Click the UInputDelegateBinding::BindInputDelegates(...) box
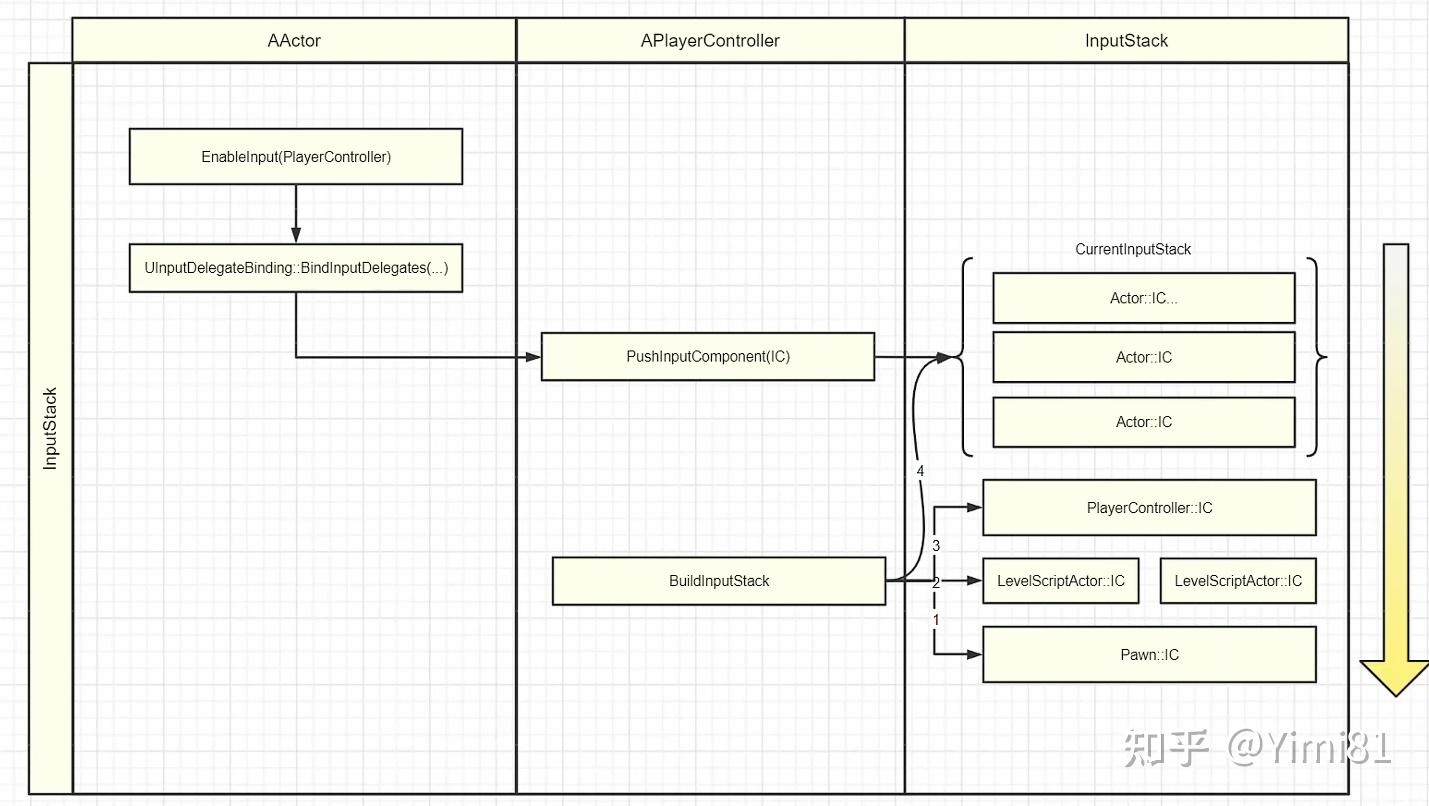The width and height of the screenshot is (1429, 806). (x=296, y=268)
